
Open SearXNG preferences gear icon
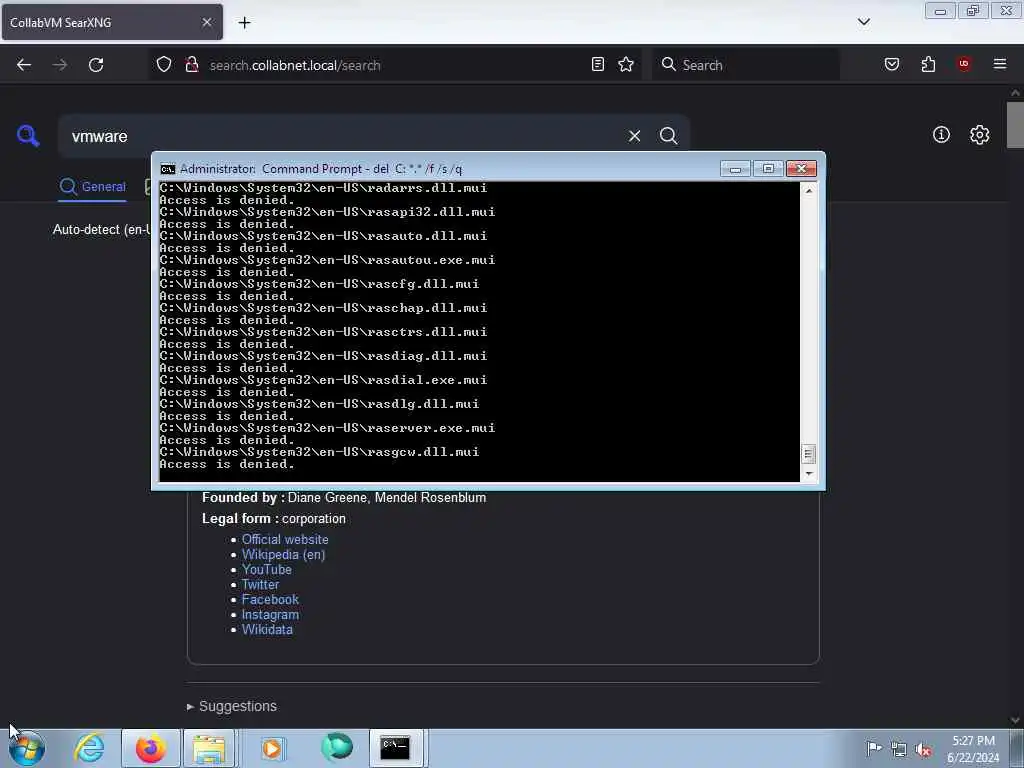tap(980, 135)
